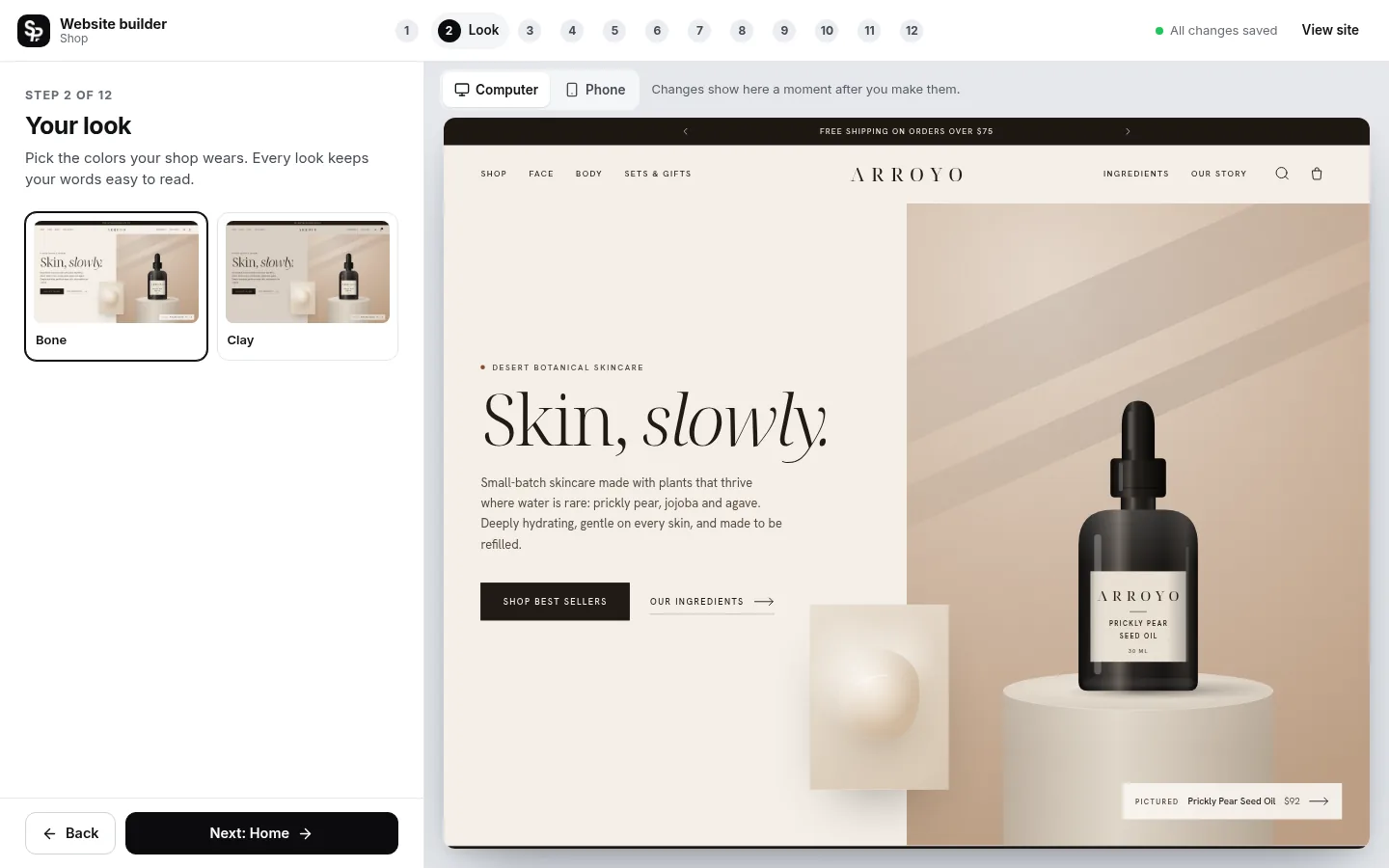Select current step 2 Look

tap(469, 31)
